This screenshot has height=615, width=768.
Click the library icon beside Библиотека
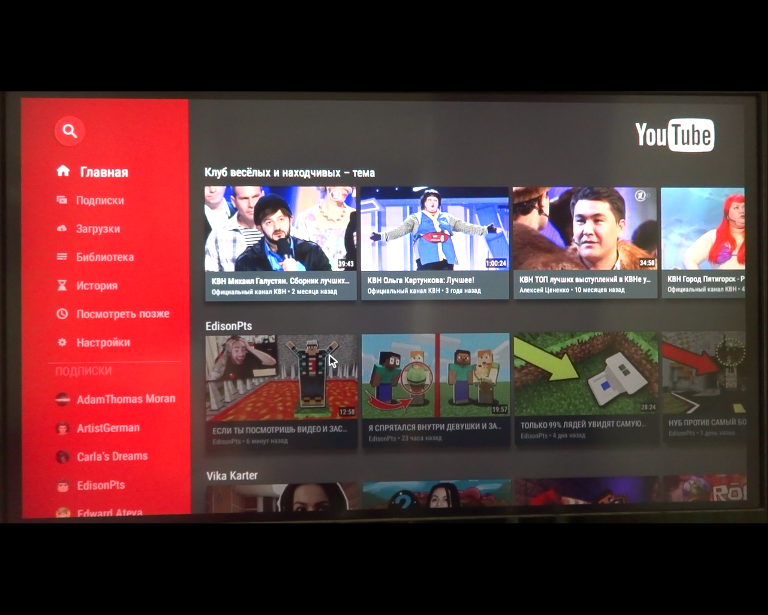pyautogui.click(x=62, y=257)
